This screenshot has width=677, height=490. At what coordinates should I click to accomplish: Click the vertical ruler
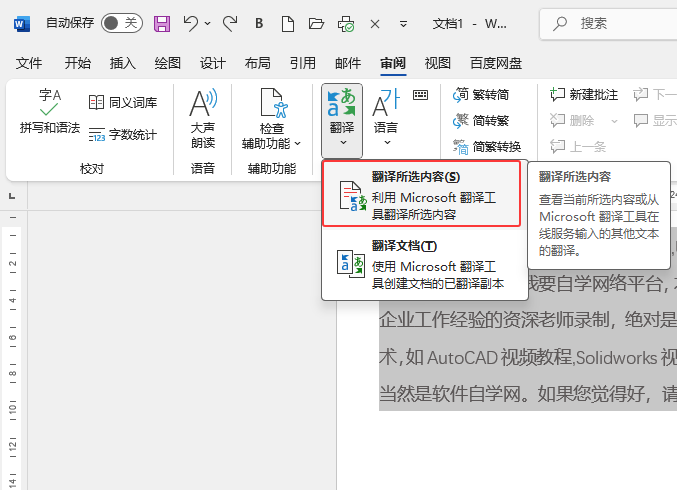click(x=13, y=350)
